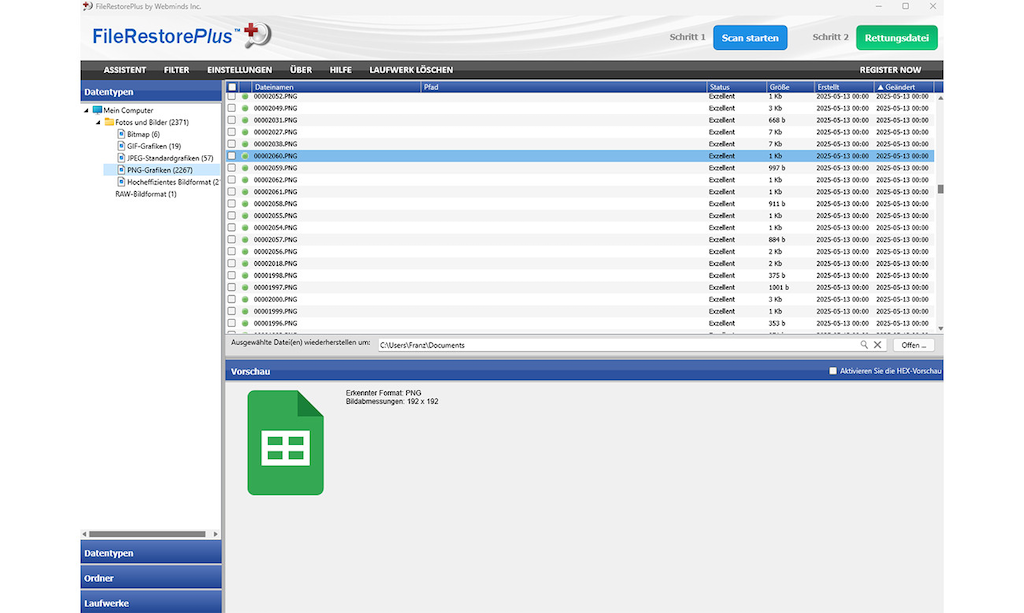Click green status dot of 00002060.PNG
This screenshot has width=1024, height=613.
click(246, 156)
